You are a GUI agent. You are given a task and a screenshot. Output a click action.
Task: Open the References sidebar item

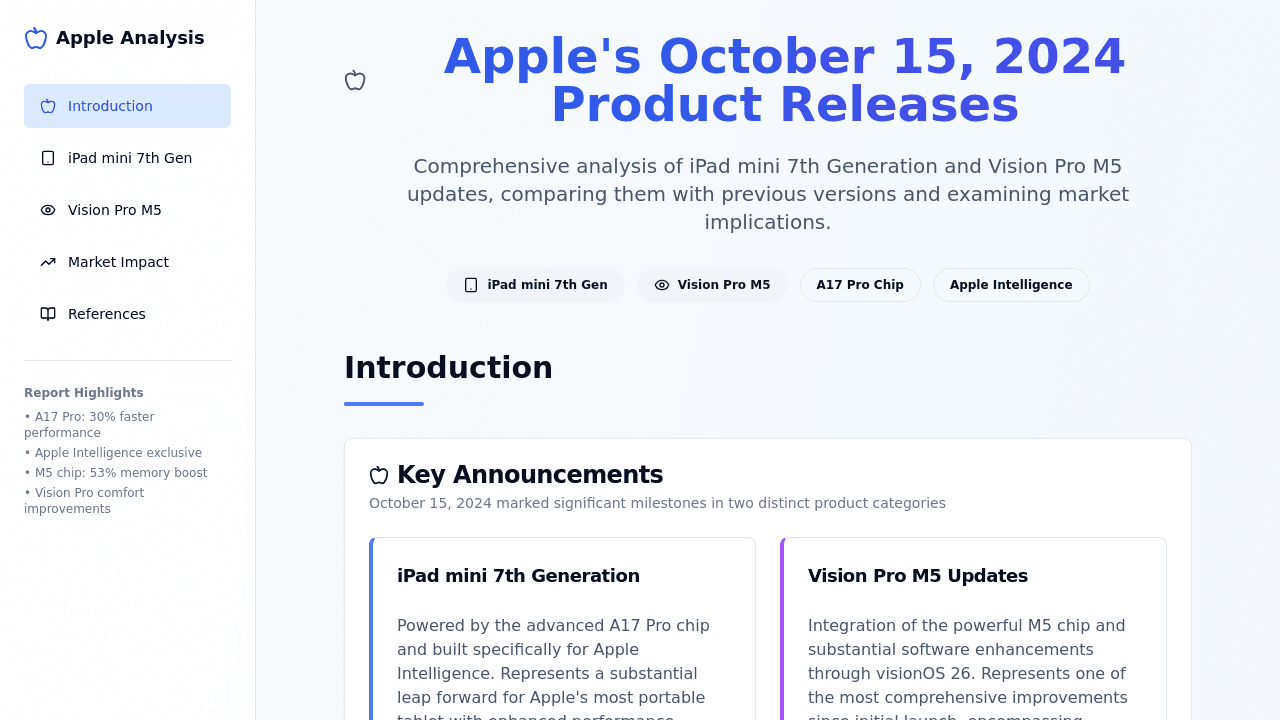107,314
